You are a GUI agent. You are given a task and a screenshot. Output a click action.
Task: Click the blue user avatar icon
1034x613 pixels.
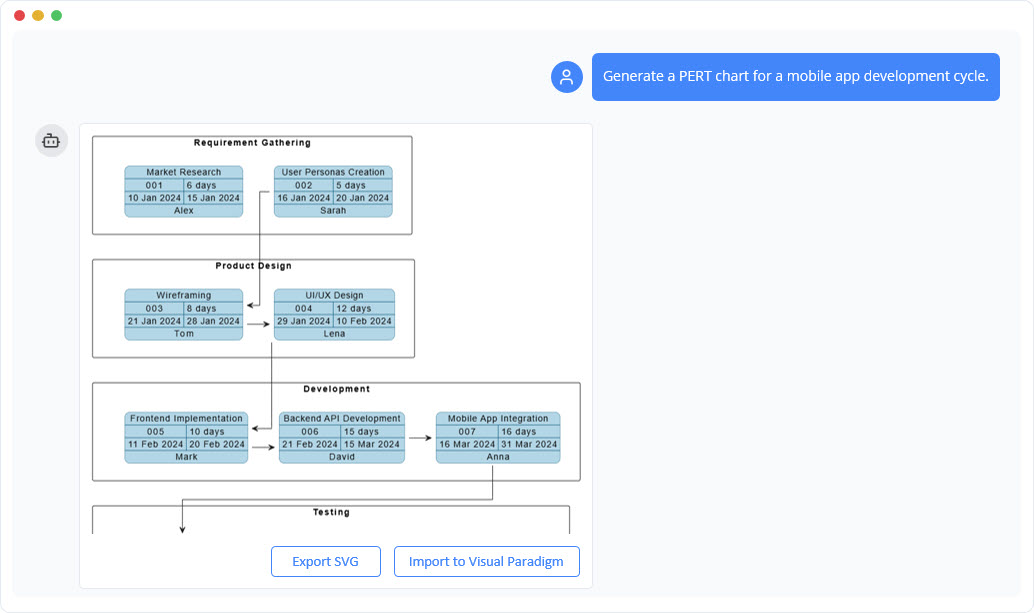pyautogui.click(x=567, y=76)
